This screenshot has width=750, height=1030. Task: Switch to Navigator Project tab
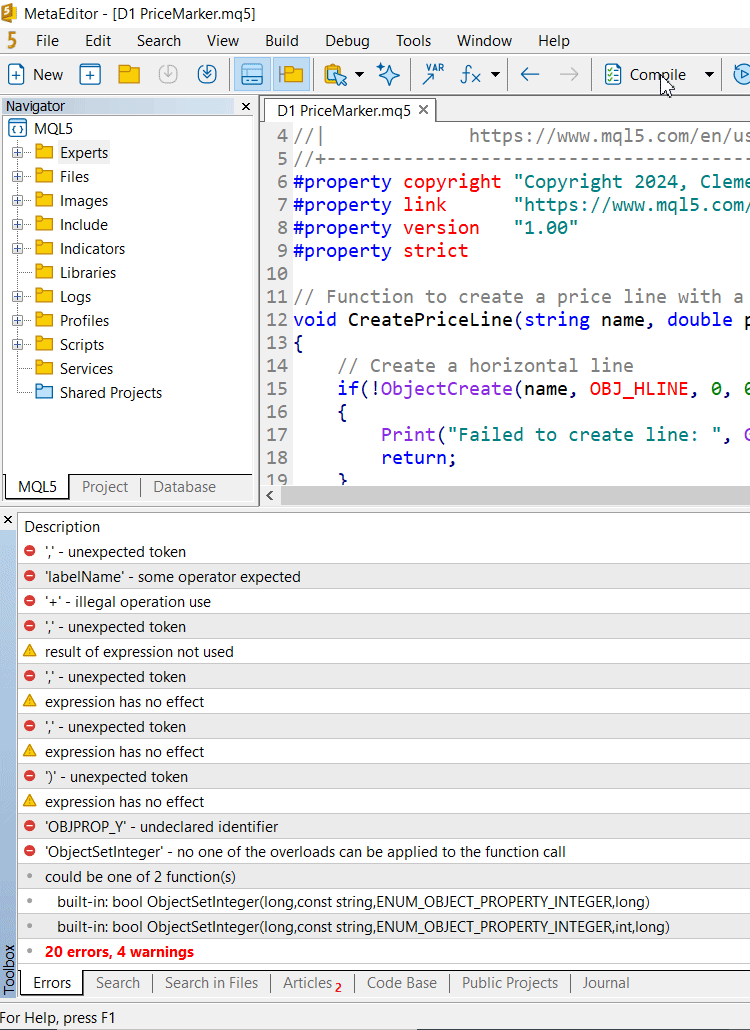pos(105,487)
